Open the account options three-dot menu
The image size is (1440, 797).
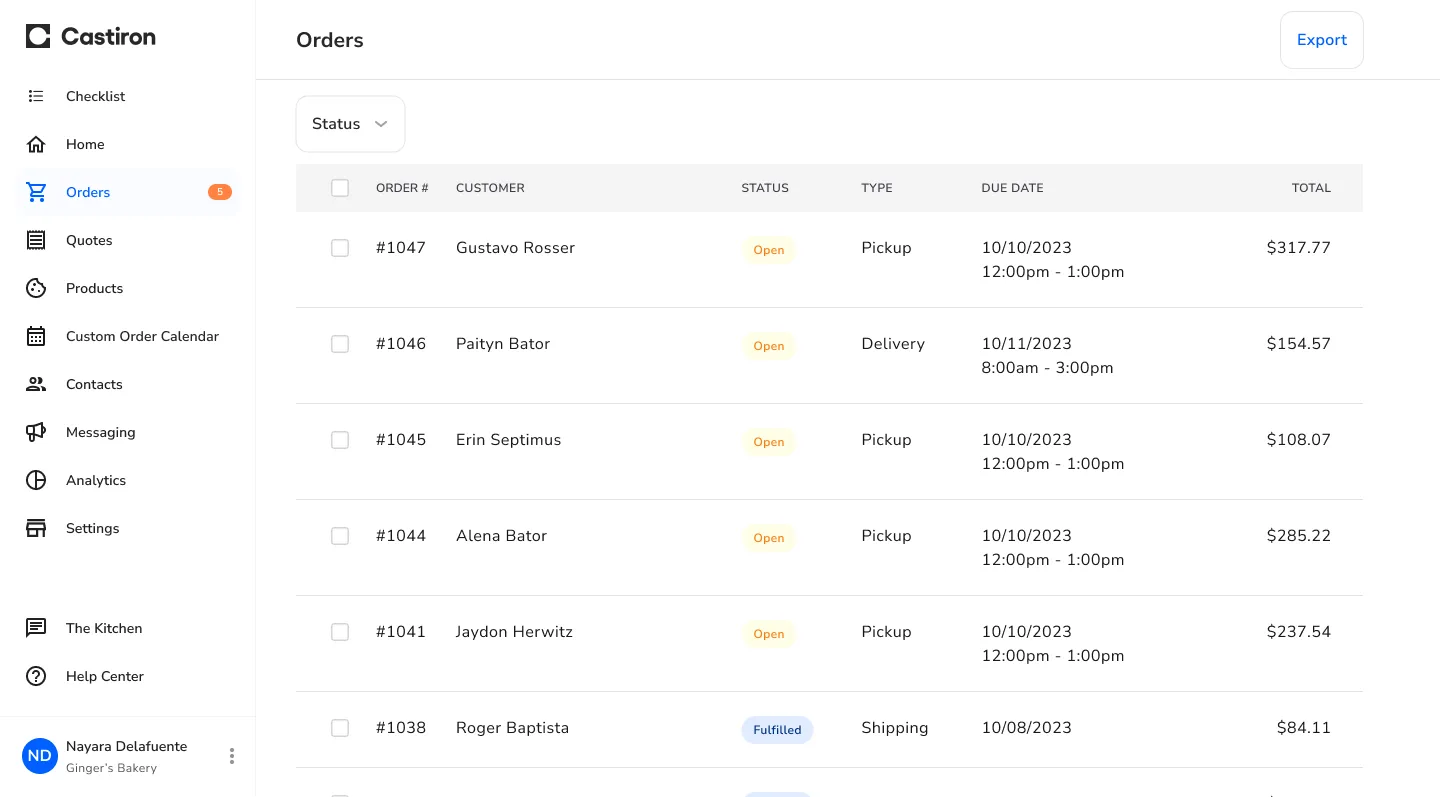point(232,756)
